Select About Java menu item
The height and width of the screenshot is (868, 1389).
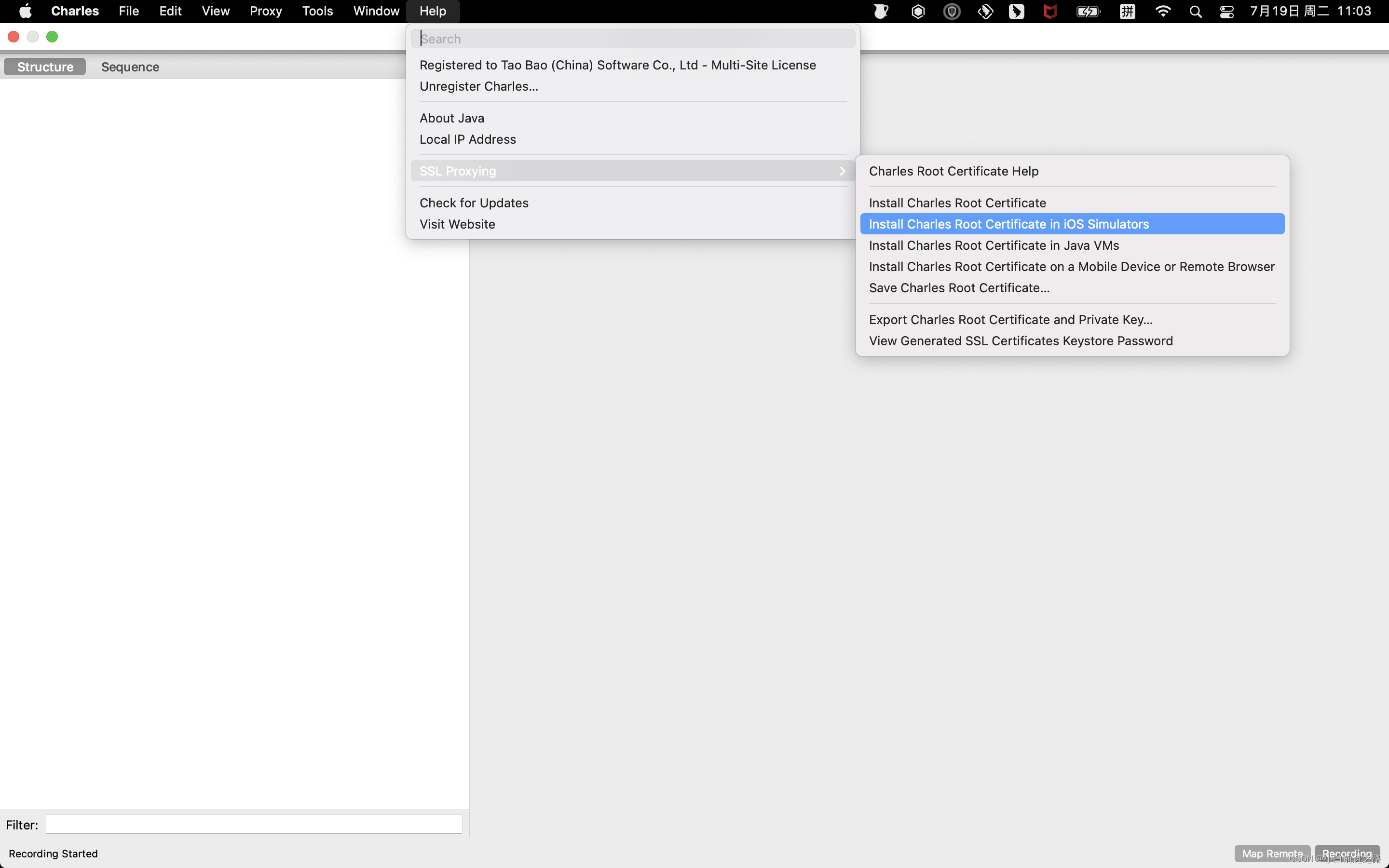[x=633, y=118]
